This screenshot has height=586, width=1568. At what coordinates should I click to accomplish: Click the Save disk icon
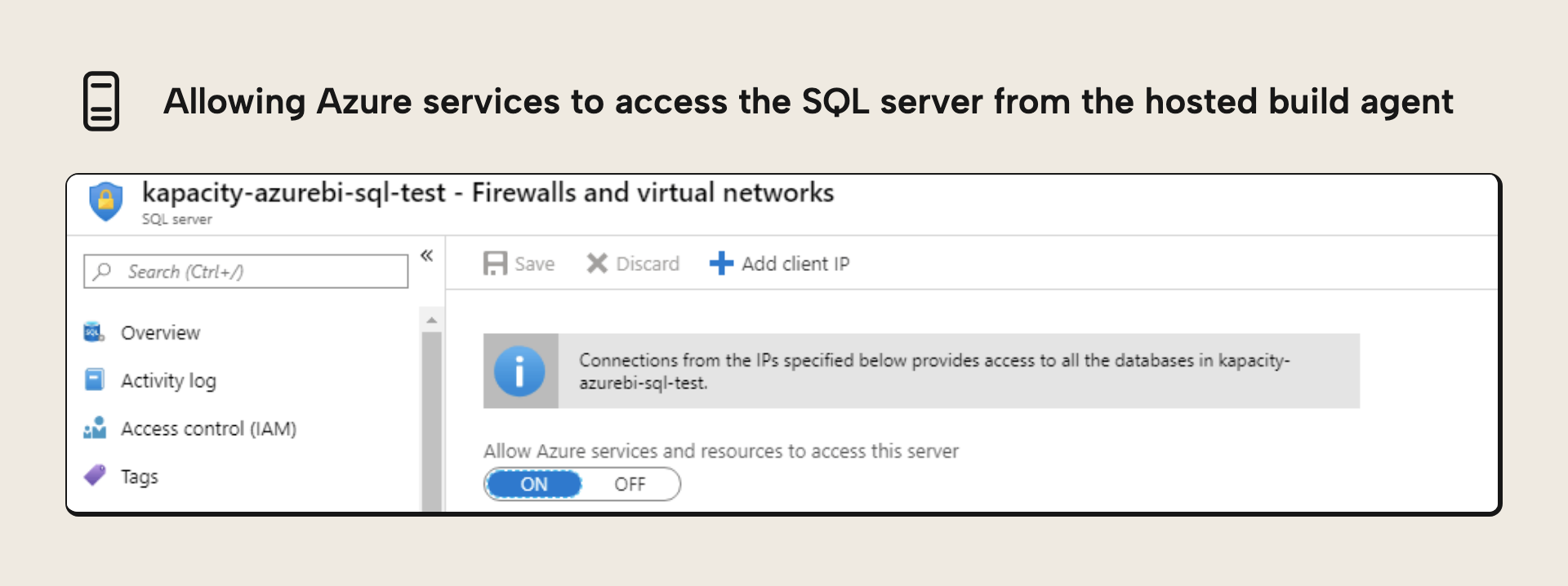tap(495, 264)
